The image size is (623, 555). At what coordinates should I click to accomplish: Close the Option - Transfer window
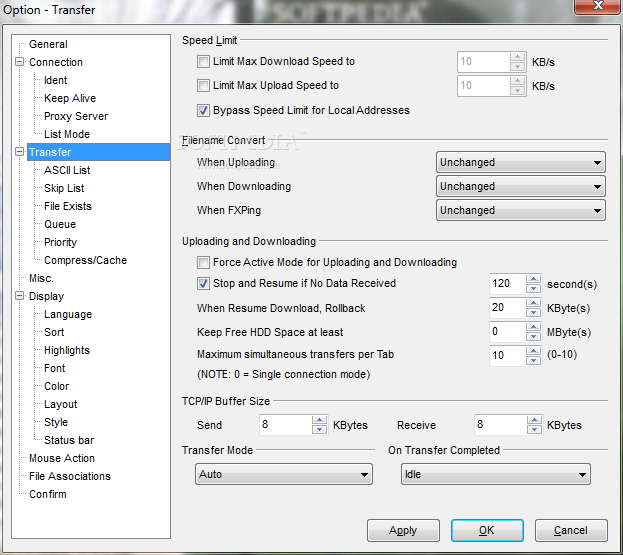[x=598, y=6]
